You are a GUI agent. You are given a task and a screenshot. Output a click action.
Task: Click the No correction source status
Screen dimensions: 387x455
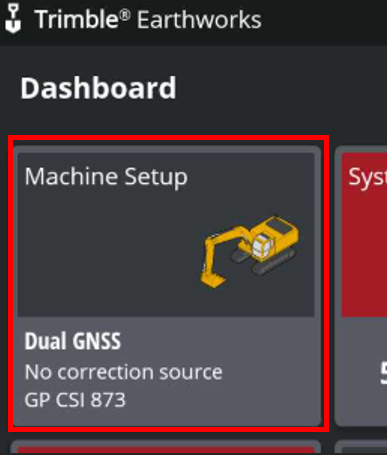pyautogui.click(x=123, y=372)
